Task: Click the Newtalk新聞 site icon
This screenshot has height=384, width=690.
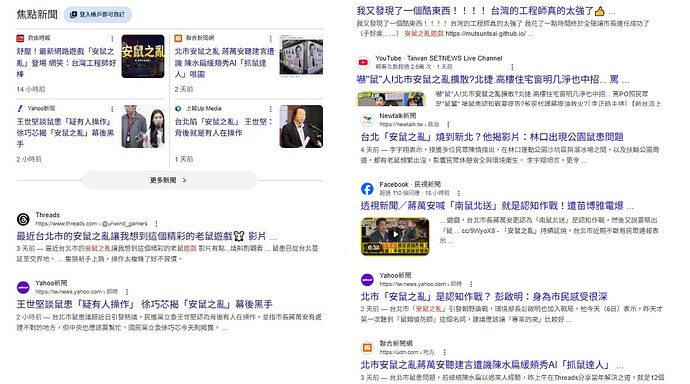Action: pos(367,120)
